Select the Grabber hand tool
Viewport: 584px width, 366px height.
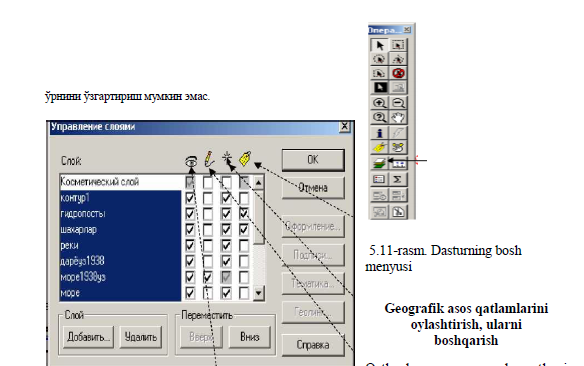[398, 118]
